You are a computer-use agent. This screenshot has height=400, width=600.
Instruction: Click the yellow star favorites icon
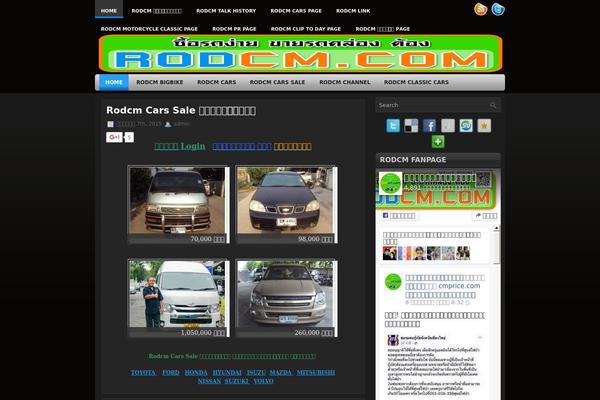(x=484, y=126)
